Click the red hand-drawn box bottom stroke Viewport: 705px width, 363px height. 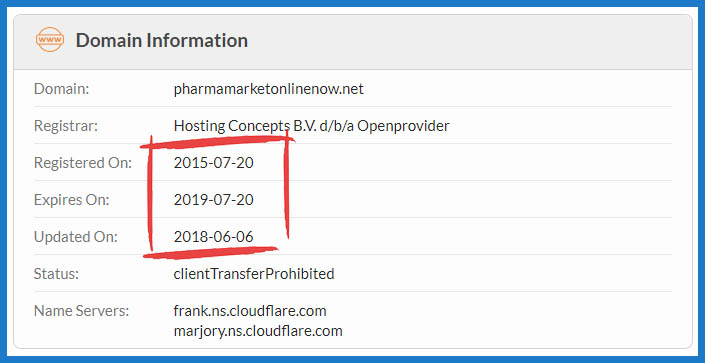[x=210, y=253]
